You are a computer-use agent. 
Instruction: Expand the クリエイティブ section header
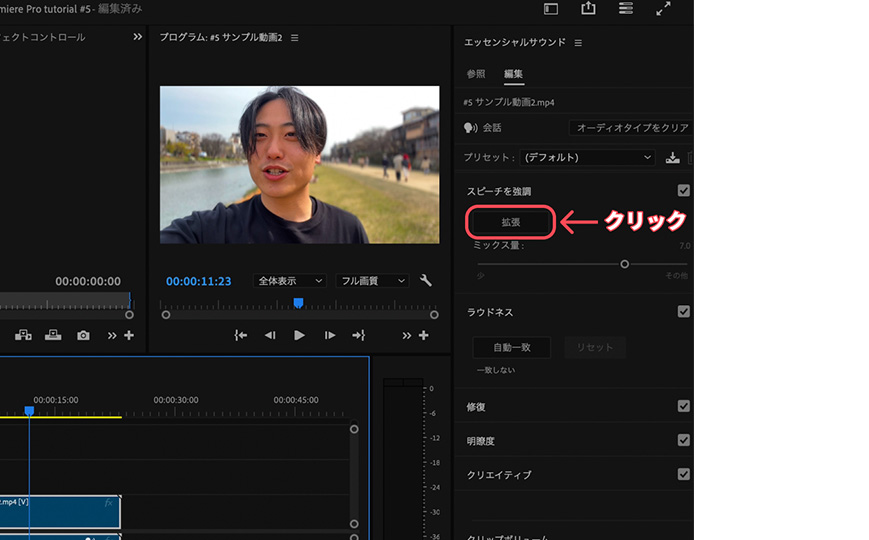click(499, 475)
